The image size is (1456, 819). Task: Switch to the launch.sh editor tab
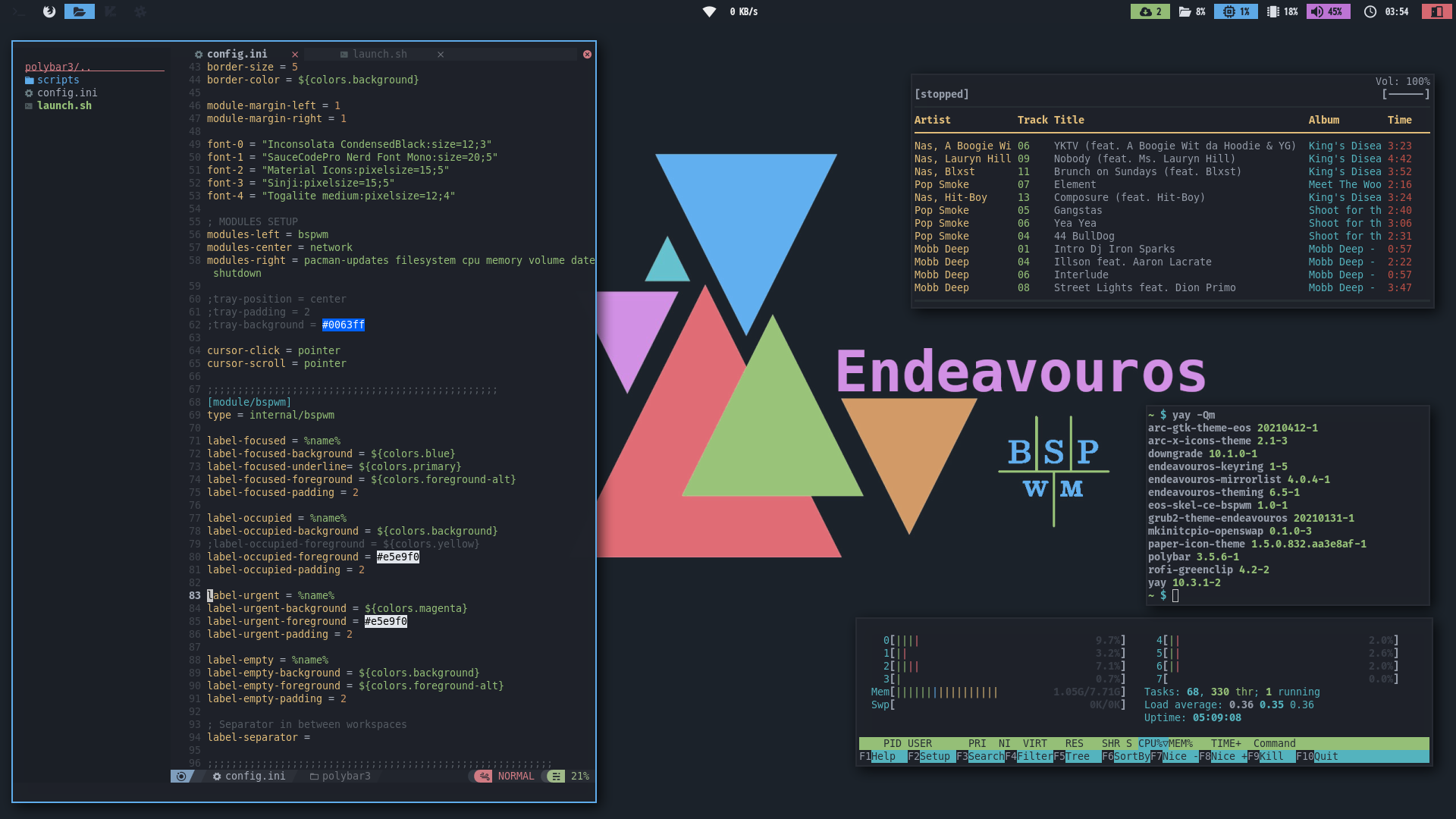tap(379, 54)
